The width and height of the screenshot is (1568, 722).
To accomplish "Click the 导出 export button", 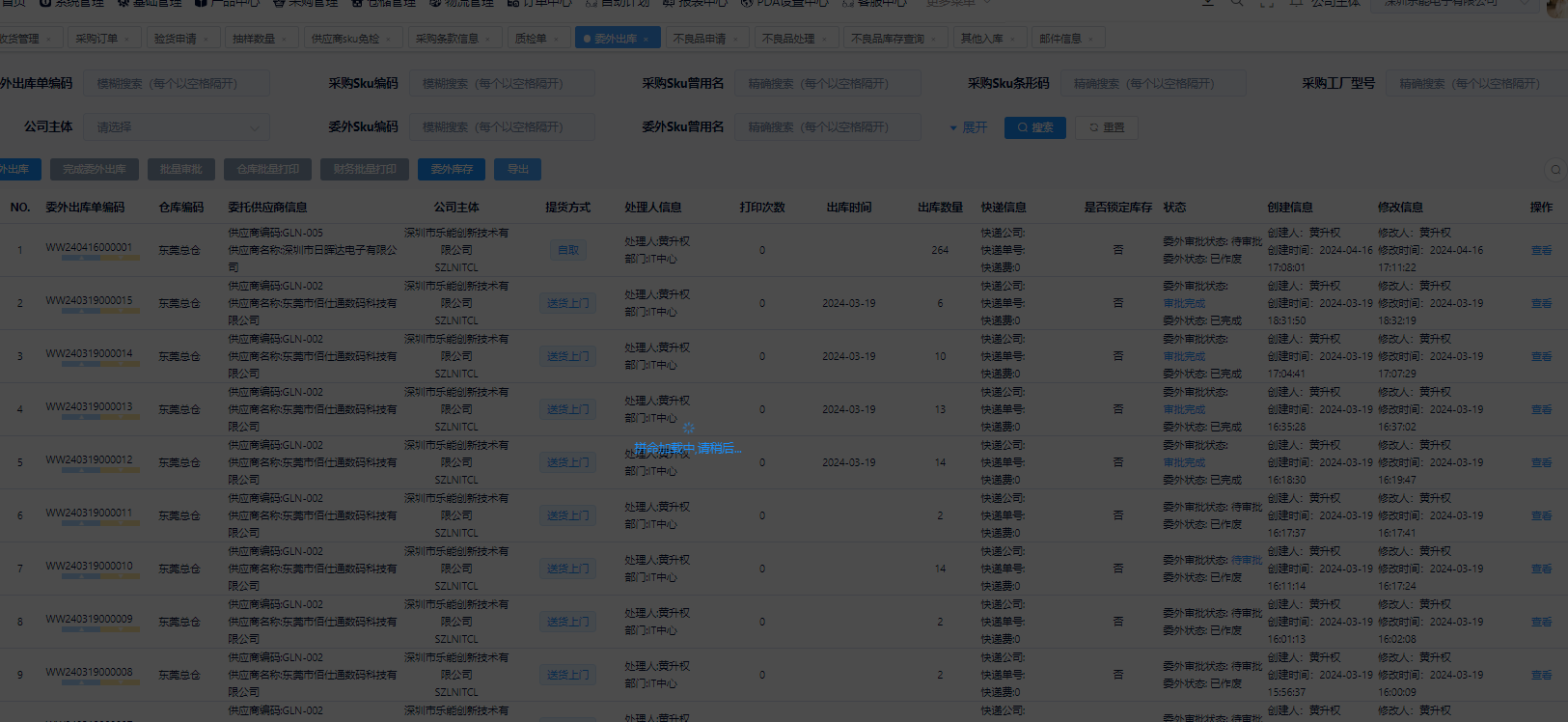I will [517, 170].
